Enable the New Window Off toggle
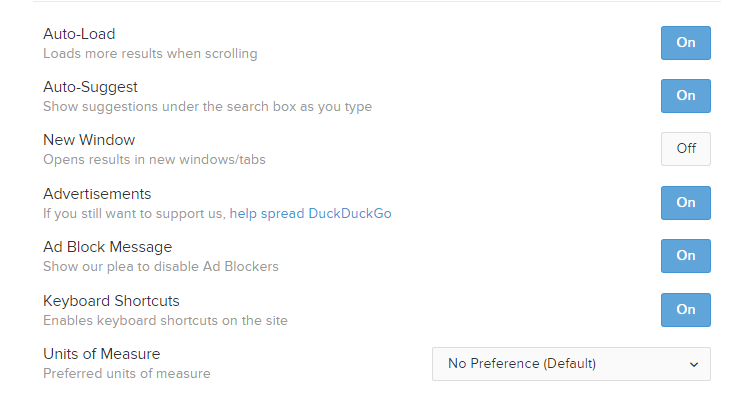The width and height of the screenshot is (747, 396). coord(686,149)
